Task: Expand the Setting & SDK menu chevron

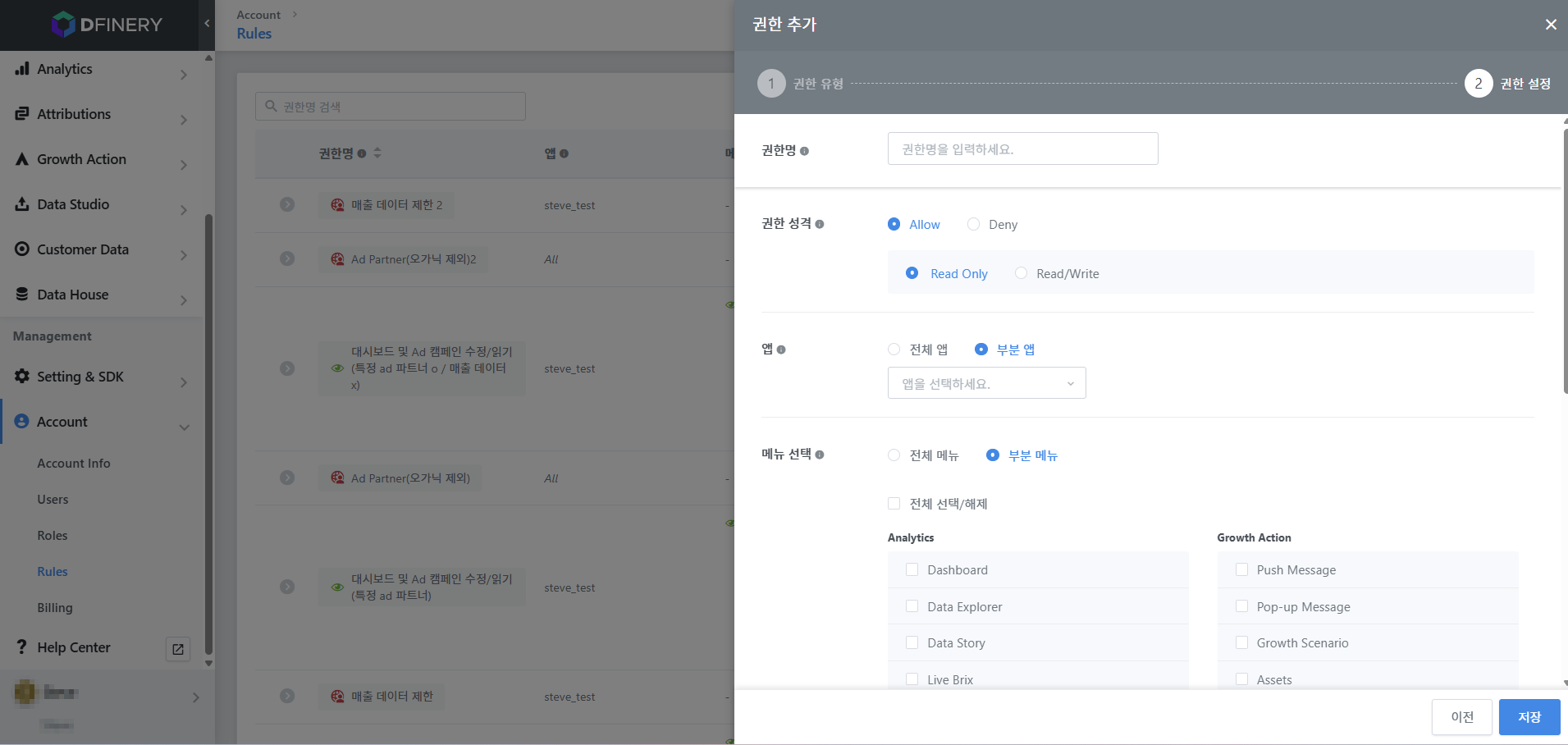Action: click(184, 382)
